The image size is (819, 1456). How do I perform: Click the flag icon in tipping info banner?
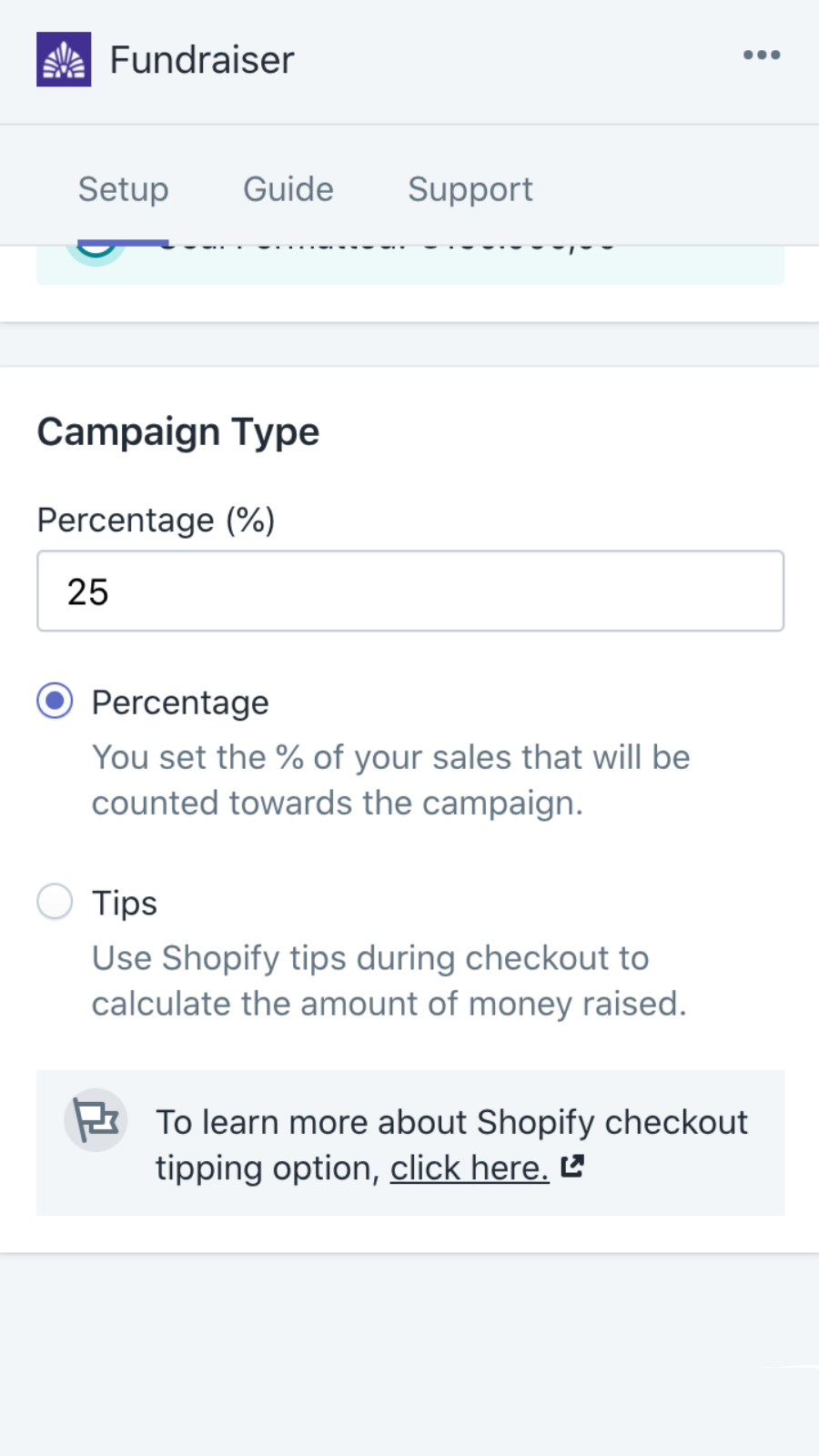coord(96,1120)
